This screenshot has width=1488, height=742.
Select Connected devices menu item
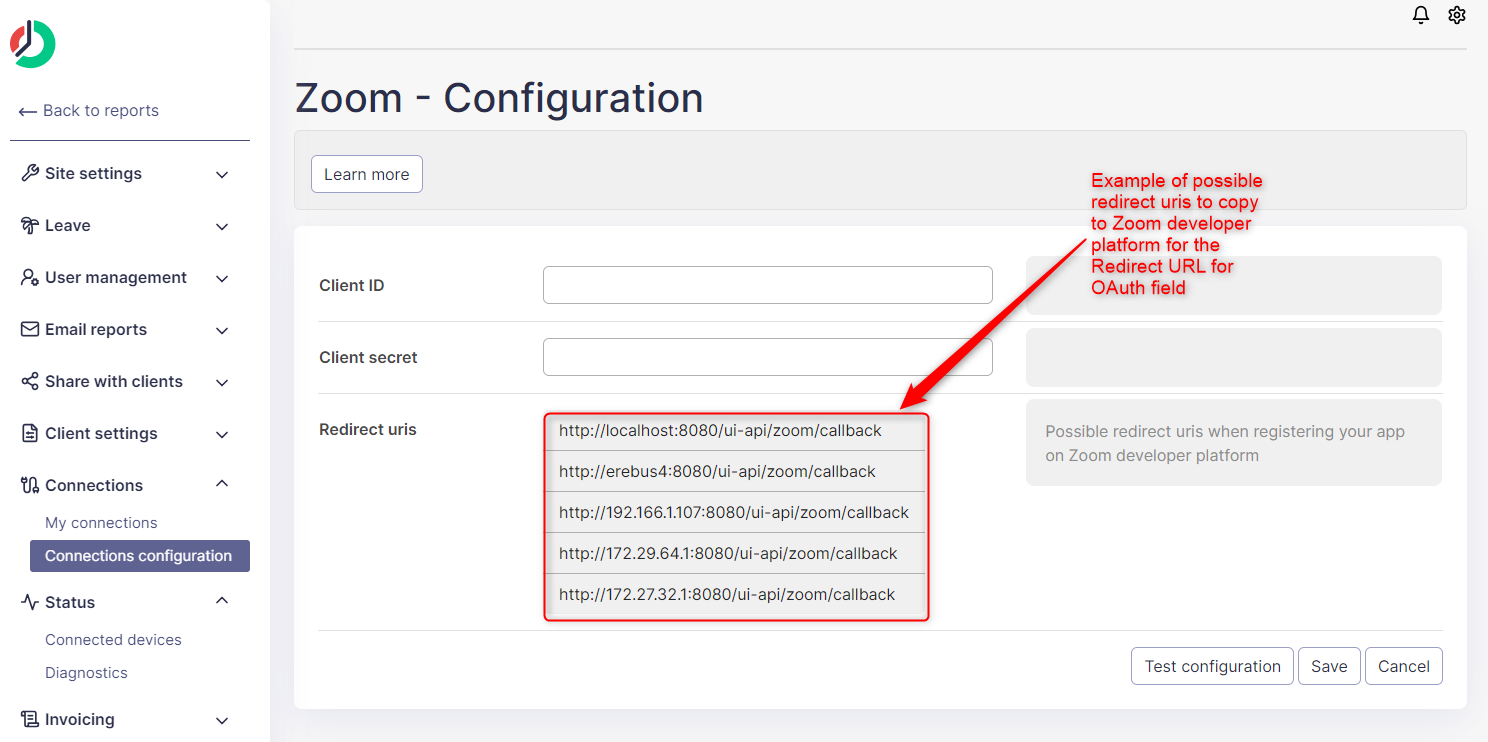(113, 640)
